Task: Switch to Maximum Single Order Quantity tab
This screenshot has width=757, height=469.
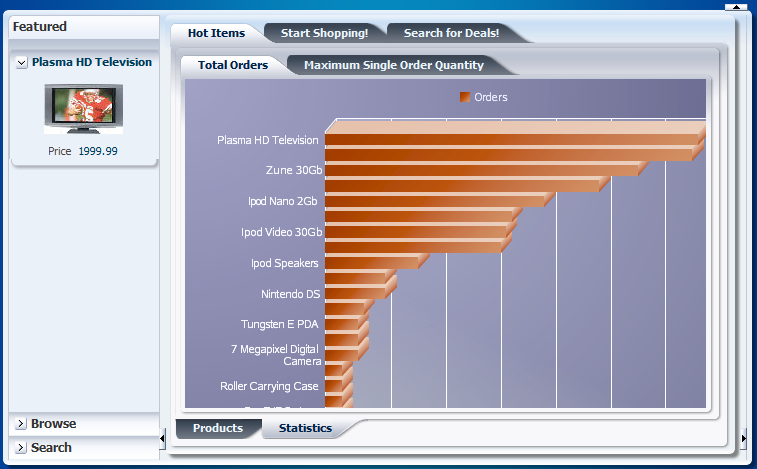Action: (394, 65)
